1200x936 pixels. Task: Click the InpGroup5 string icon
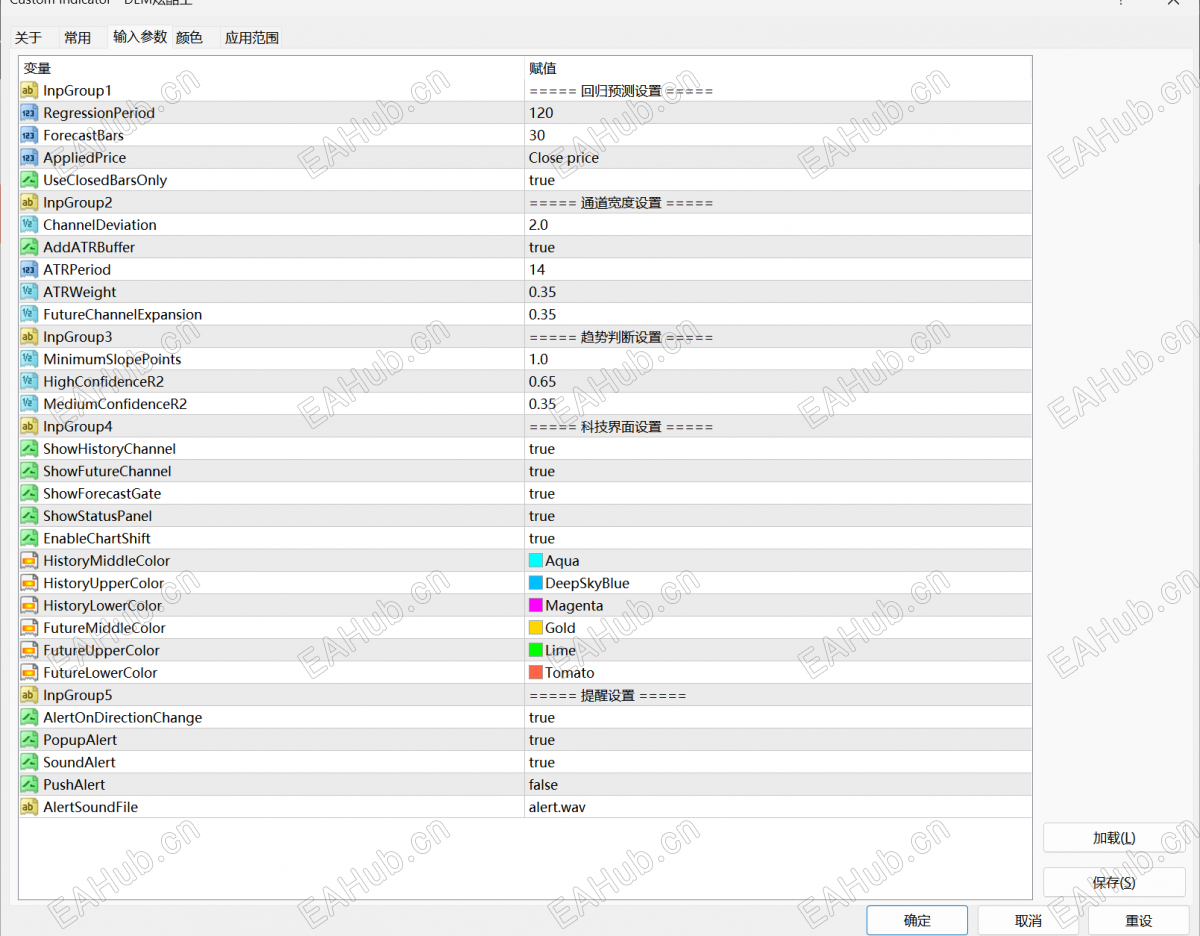(x=29, y=695)
